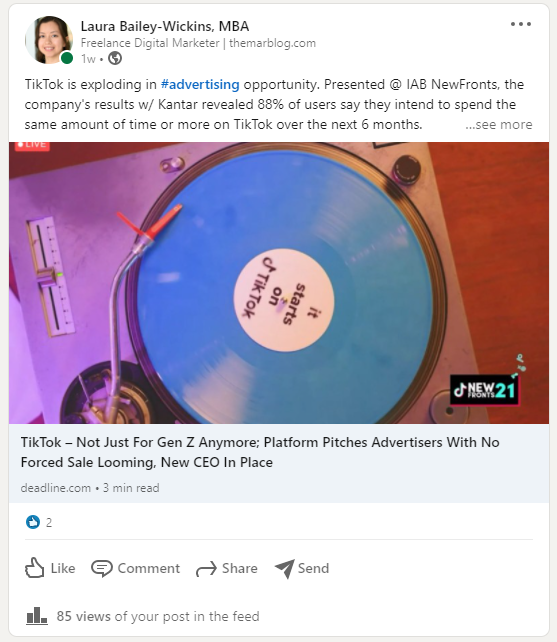This screenshot has width=557, height=642.
Task: Follow the #advertising hashtag link
Action: coord(200,84)
